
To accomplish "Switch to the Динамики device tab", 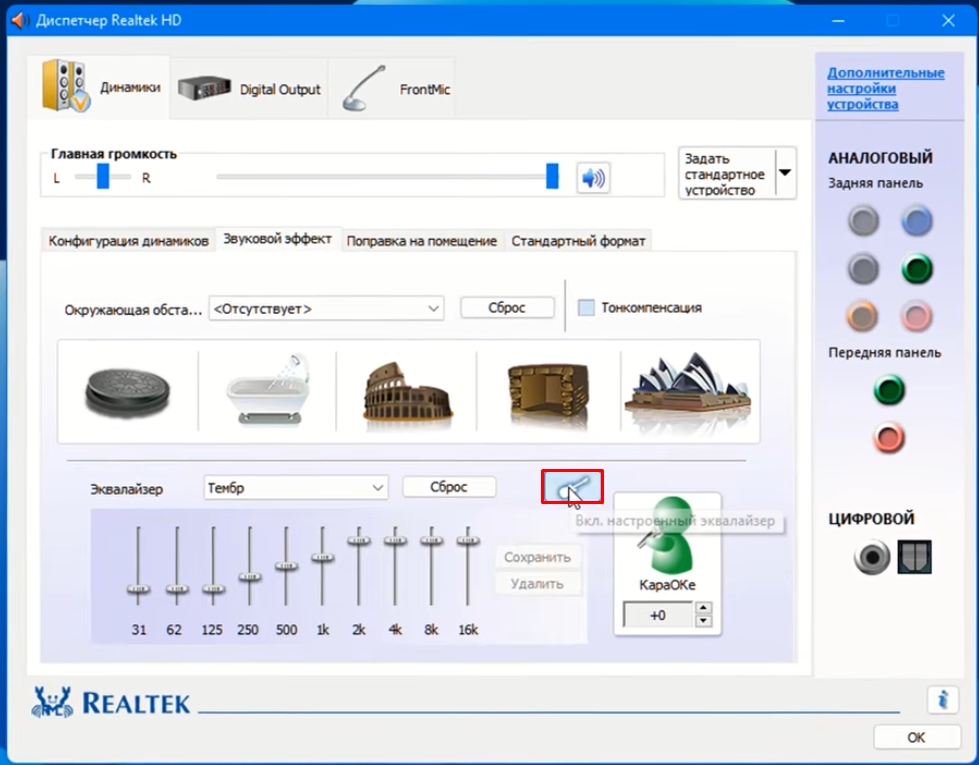I will pyautogui.click(x=99, y=87).
